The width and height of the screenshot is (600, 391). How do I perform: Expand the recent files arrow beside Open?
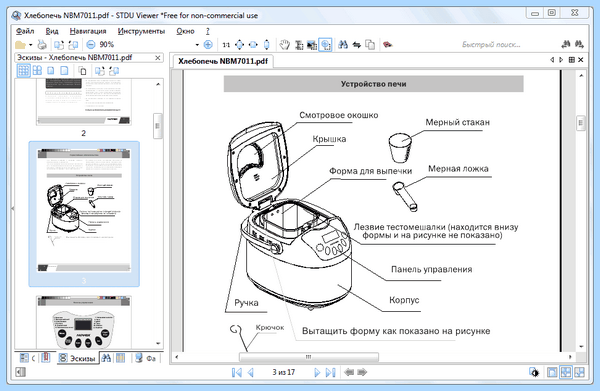pyautogui.click(x=30, y=45)
